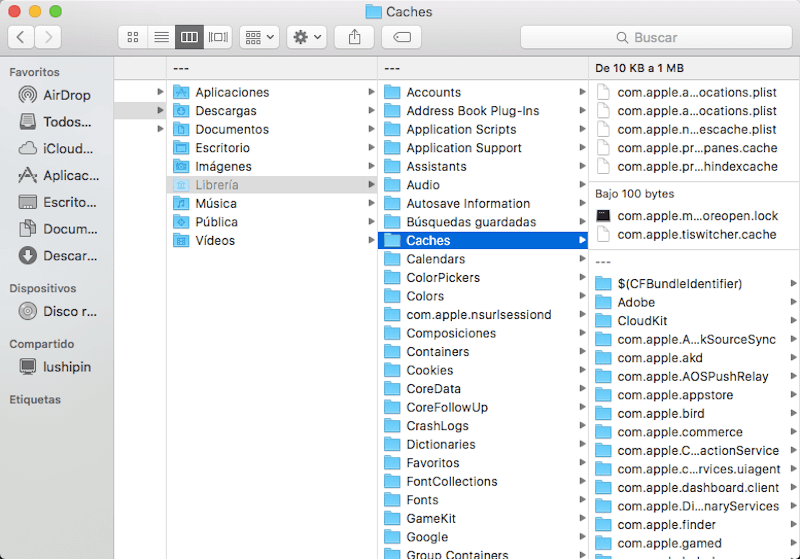This screenshot has height=559, width=800.
Task: Open the com.apple.appstore cache folder
Action: pyautogui.click(x=694, y=395)
